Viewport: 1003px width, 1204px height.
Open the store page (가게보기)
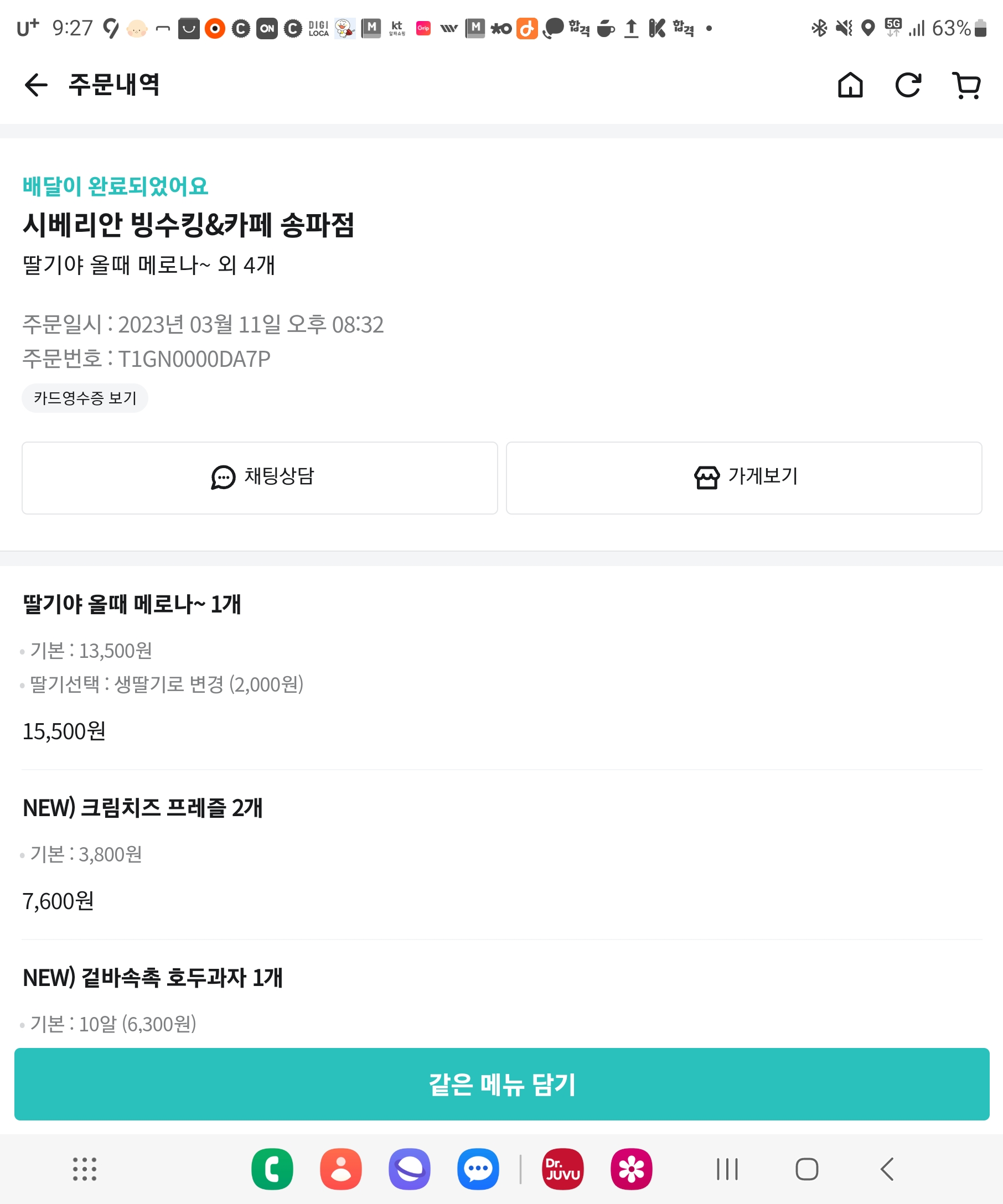[744, 478]
